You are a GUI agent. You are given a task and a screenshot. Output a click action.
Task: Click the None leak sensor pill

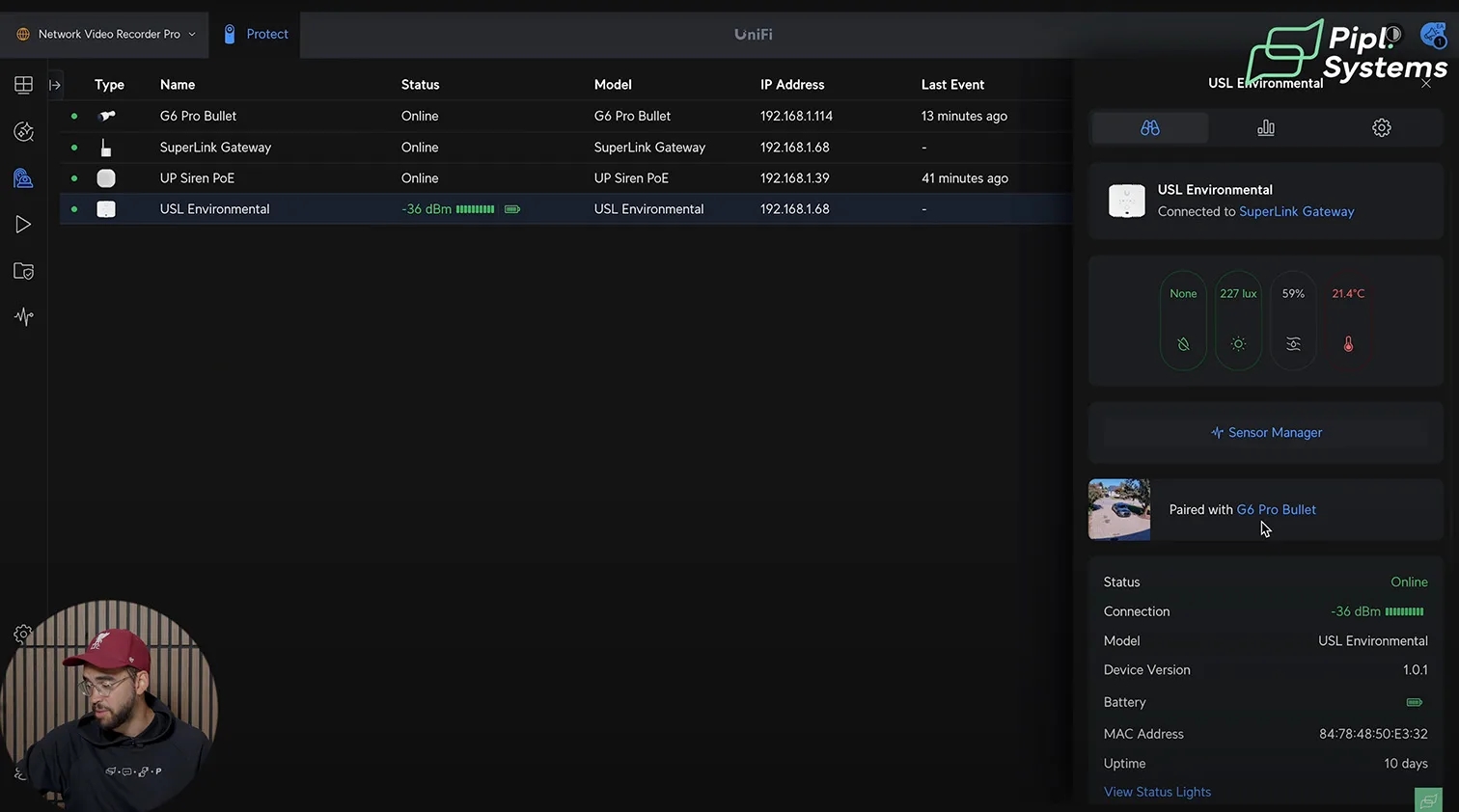(1183, 321)
